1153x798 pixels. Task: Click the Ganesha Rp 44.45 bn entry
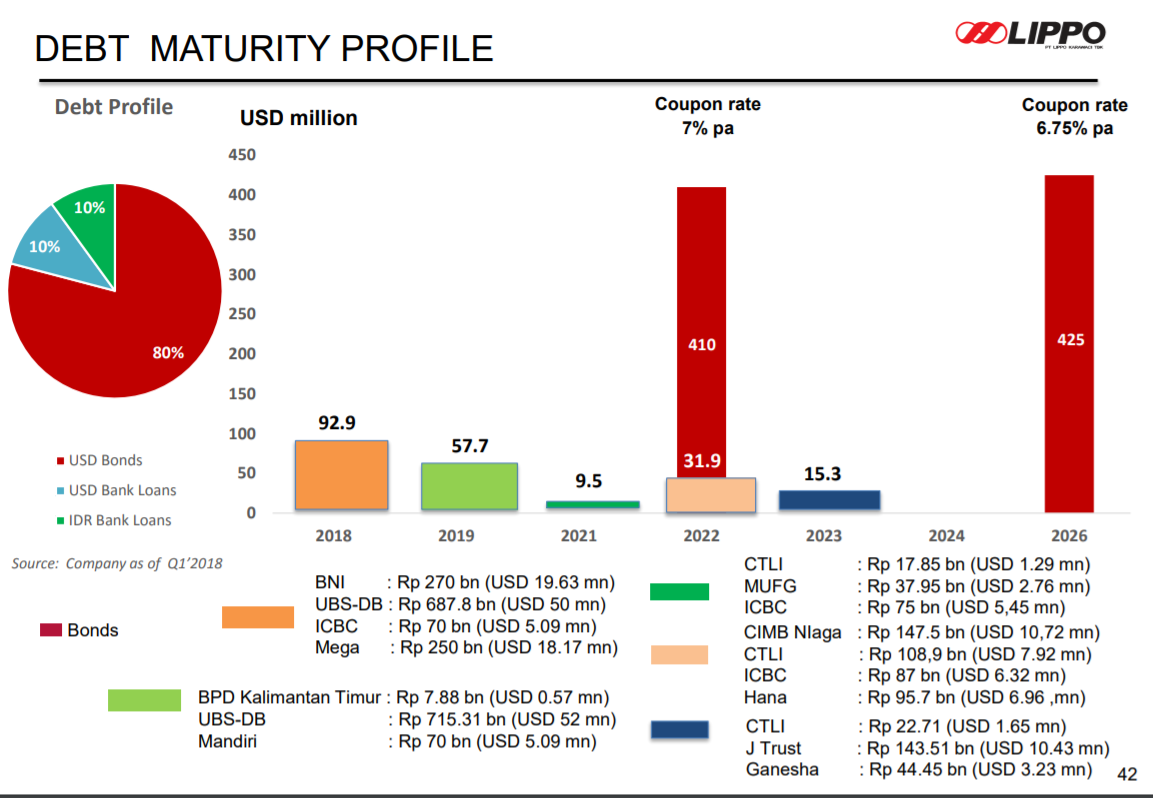tap(919, 769)
